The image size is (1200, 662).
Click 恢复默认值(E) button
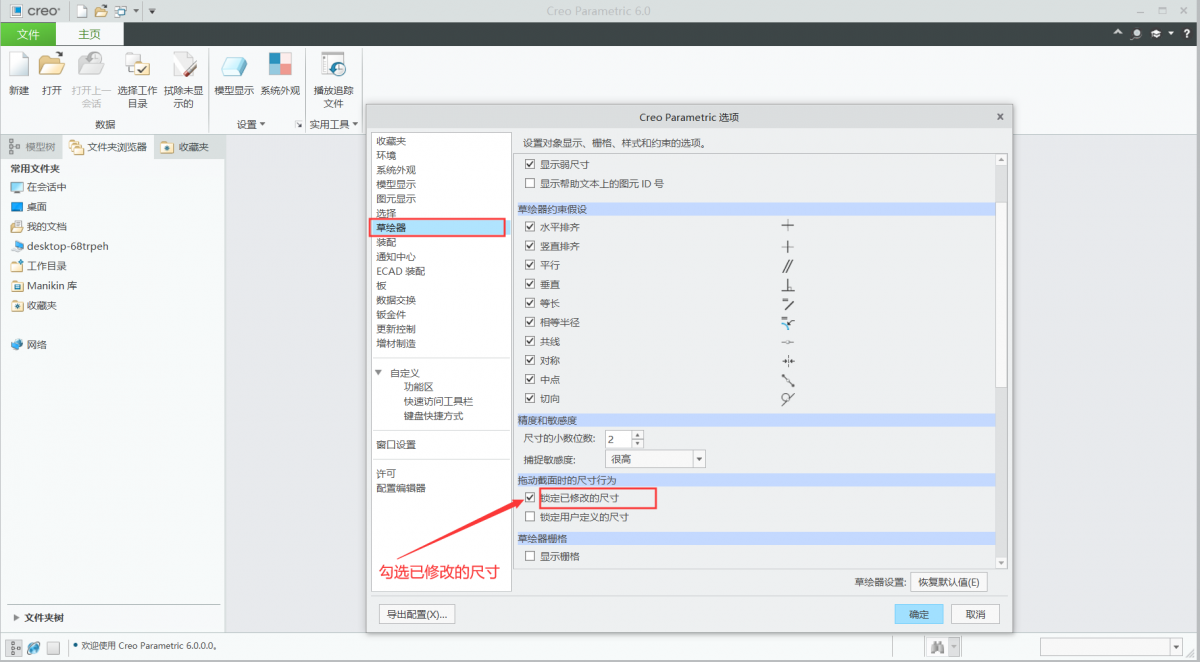click(949, 582)
